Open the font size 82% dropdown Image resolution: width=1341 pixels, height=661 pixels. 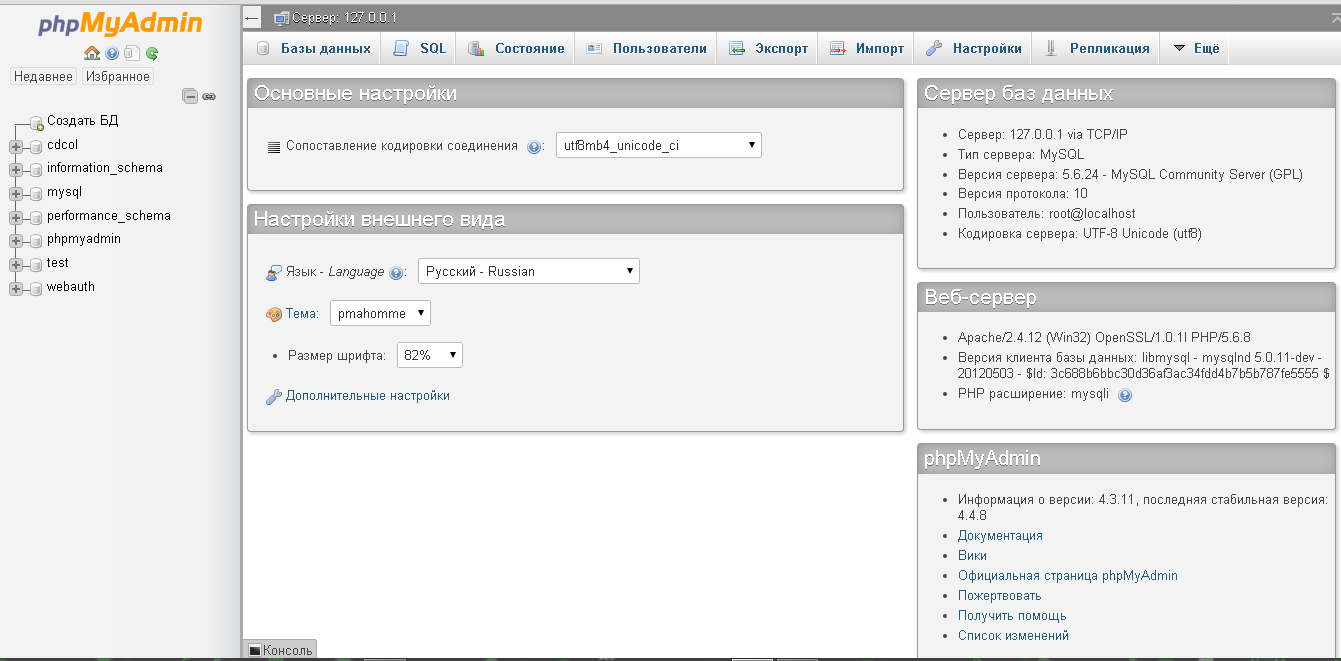(430, 354)
